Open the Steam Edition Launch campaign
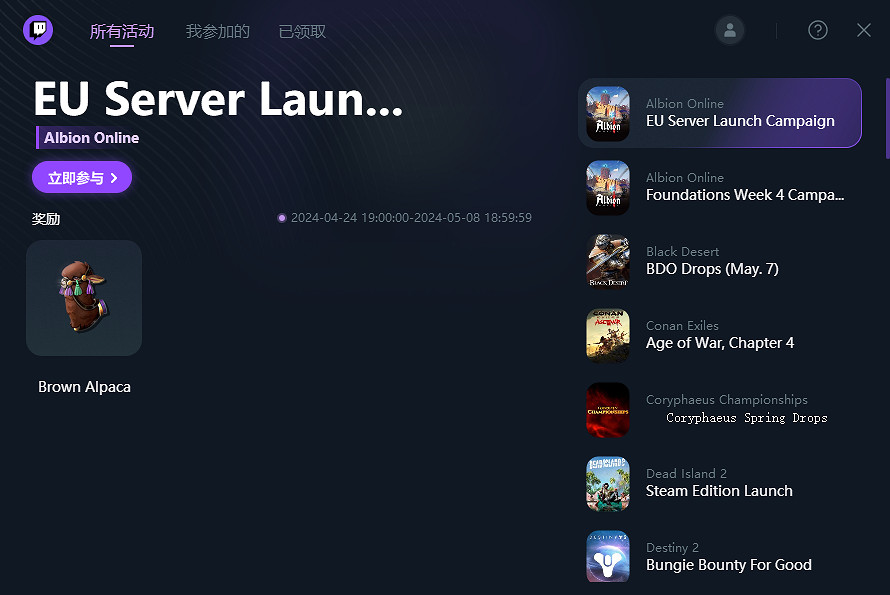The width and height of the screenshot is (890, 595). [x=719, y=491]
